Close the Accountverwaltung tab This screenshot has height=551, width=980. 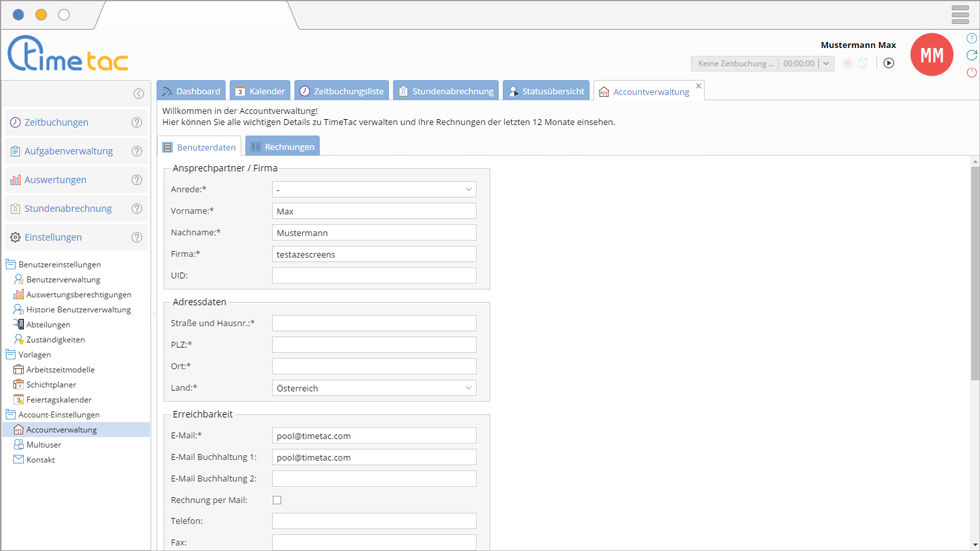[x=699, y=86]
